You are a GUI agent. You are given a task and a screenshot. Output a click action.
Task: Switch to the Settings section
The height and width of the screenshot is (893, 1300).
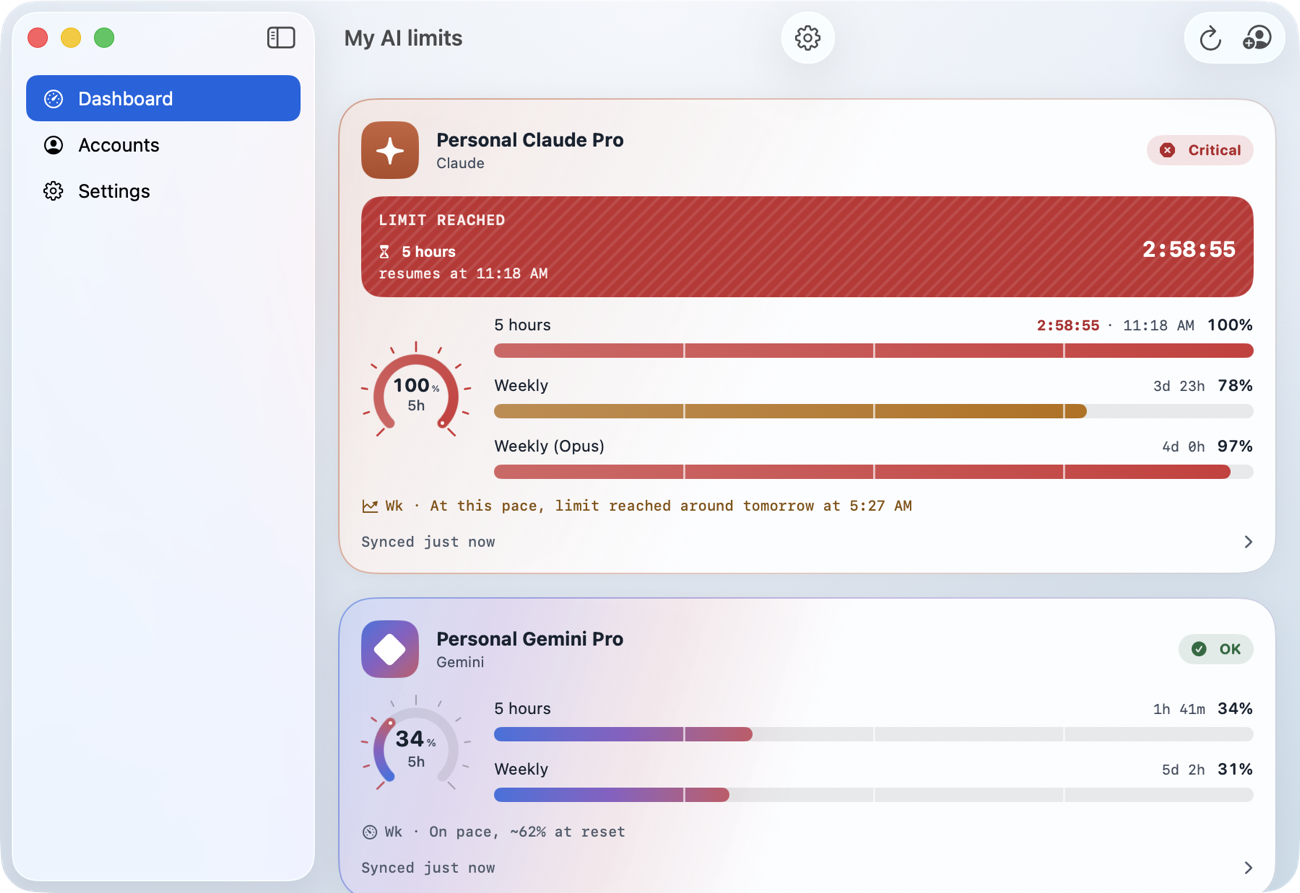163,191
